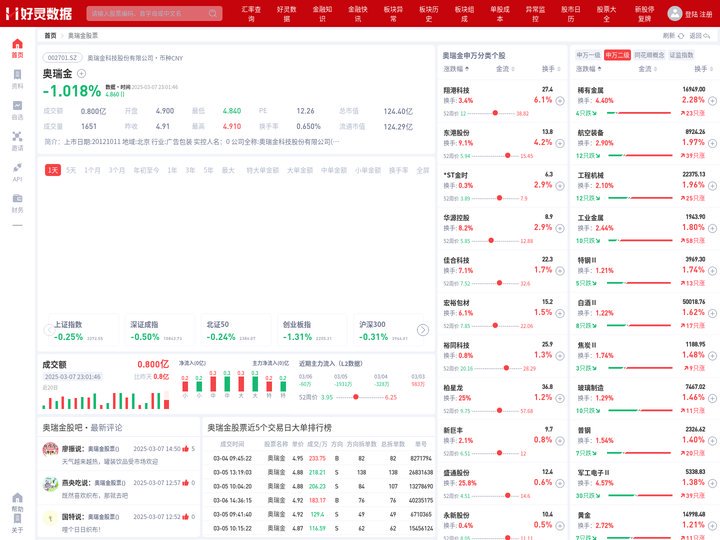The image size is (720, 540).
Task: Click the plus icon for *ST金时
Action: click(560, 186)
